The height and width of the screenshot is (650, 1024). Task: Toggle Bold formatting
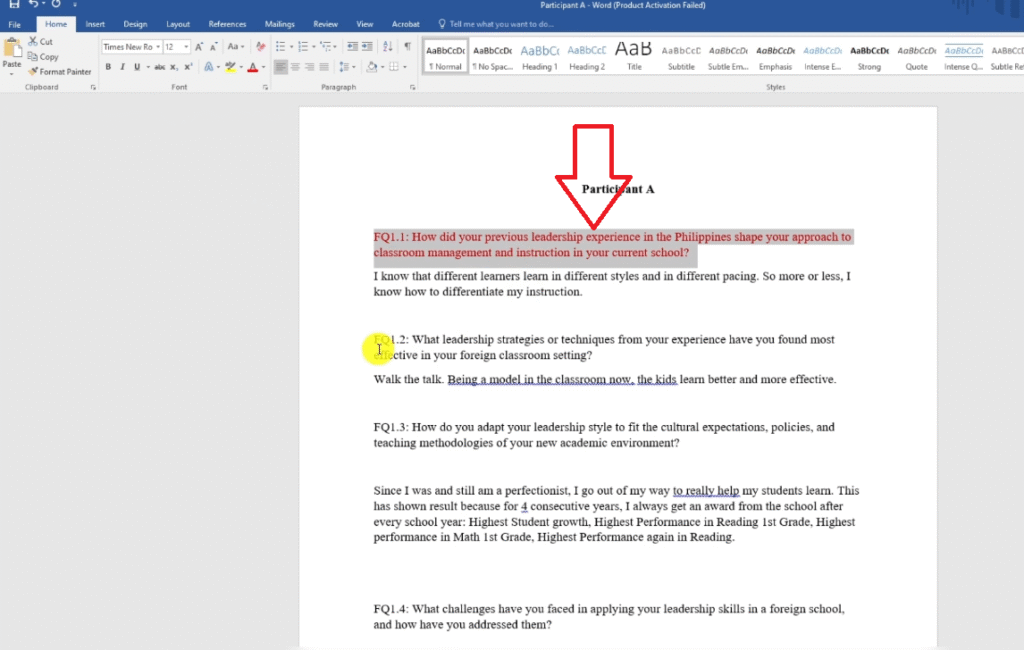(x=109, y=67)
